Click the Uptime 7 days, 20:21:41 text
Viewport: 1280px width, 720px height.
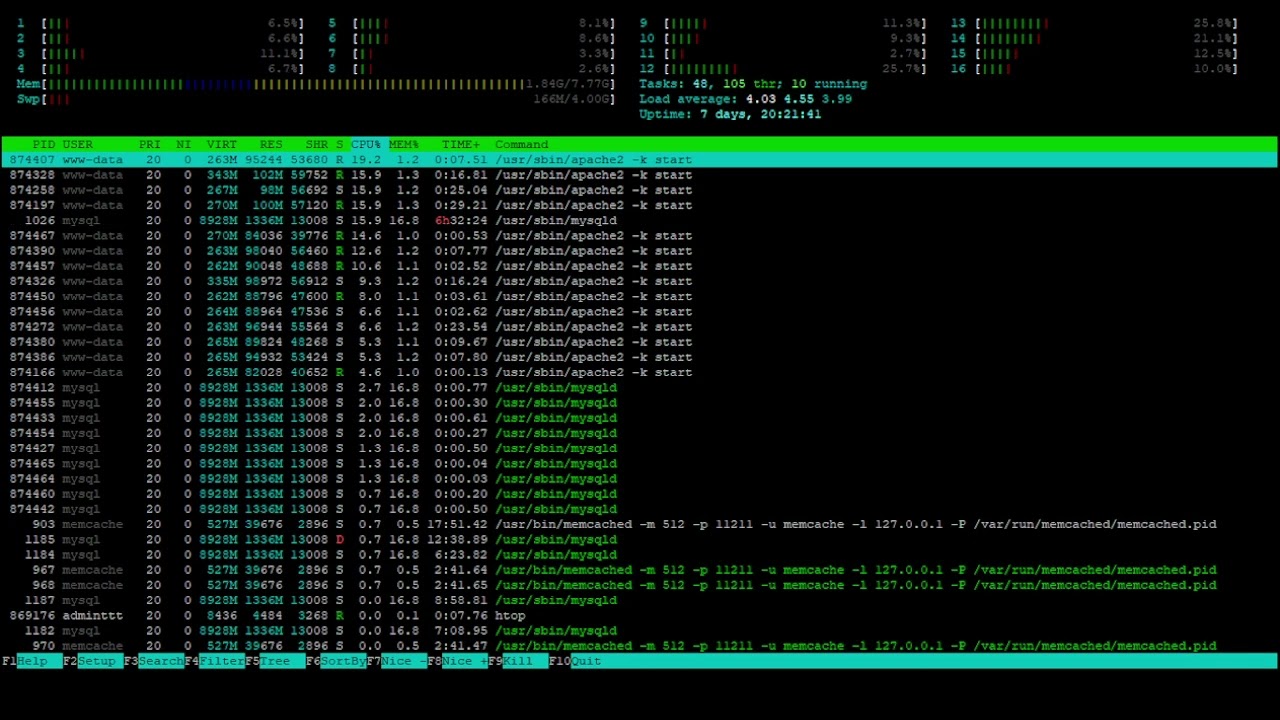730,114
